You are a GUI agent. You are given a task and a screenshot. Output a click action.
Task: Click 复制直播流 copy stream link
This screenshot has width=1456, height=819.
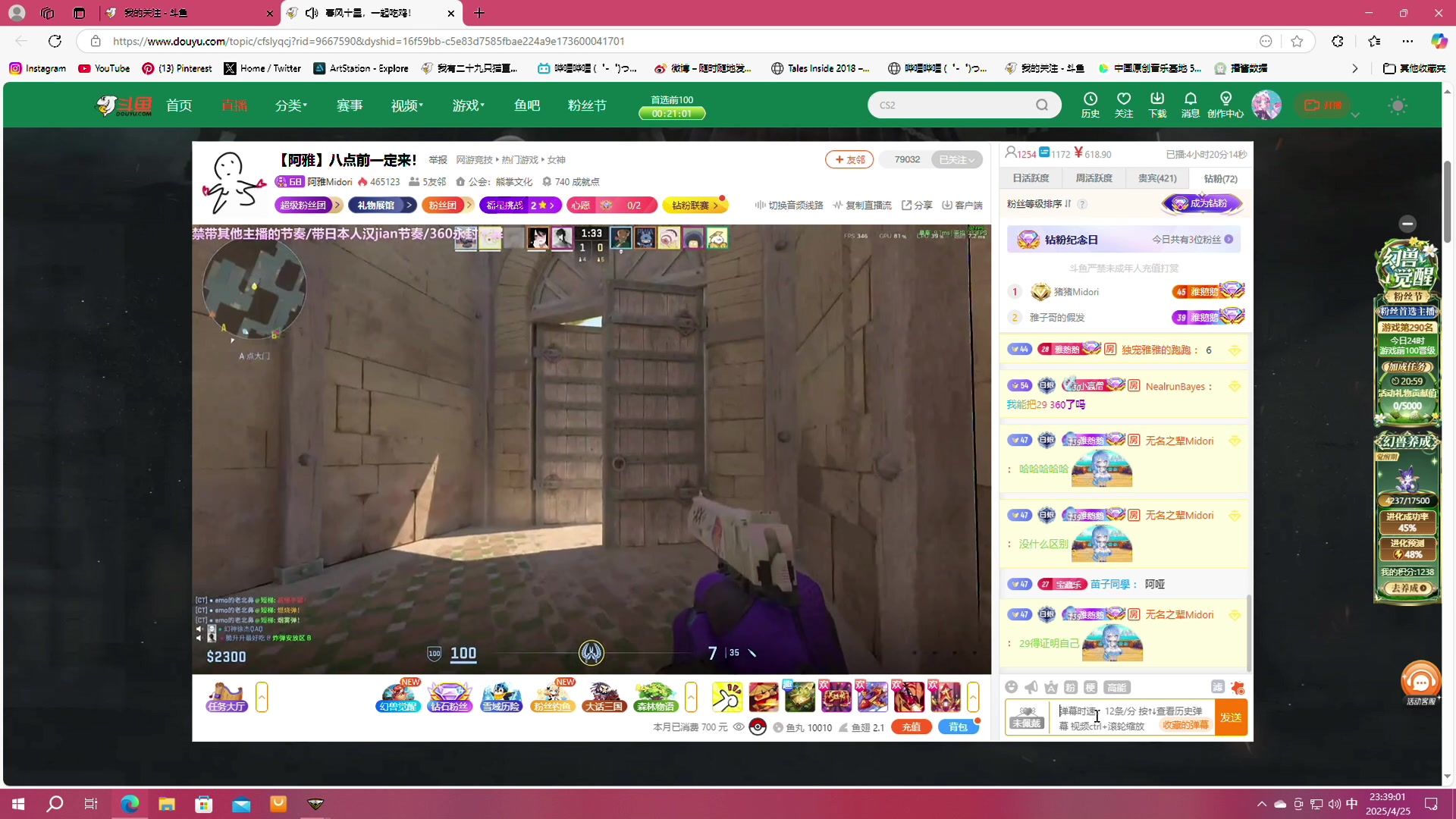pos(862,205)
